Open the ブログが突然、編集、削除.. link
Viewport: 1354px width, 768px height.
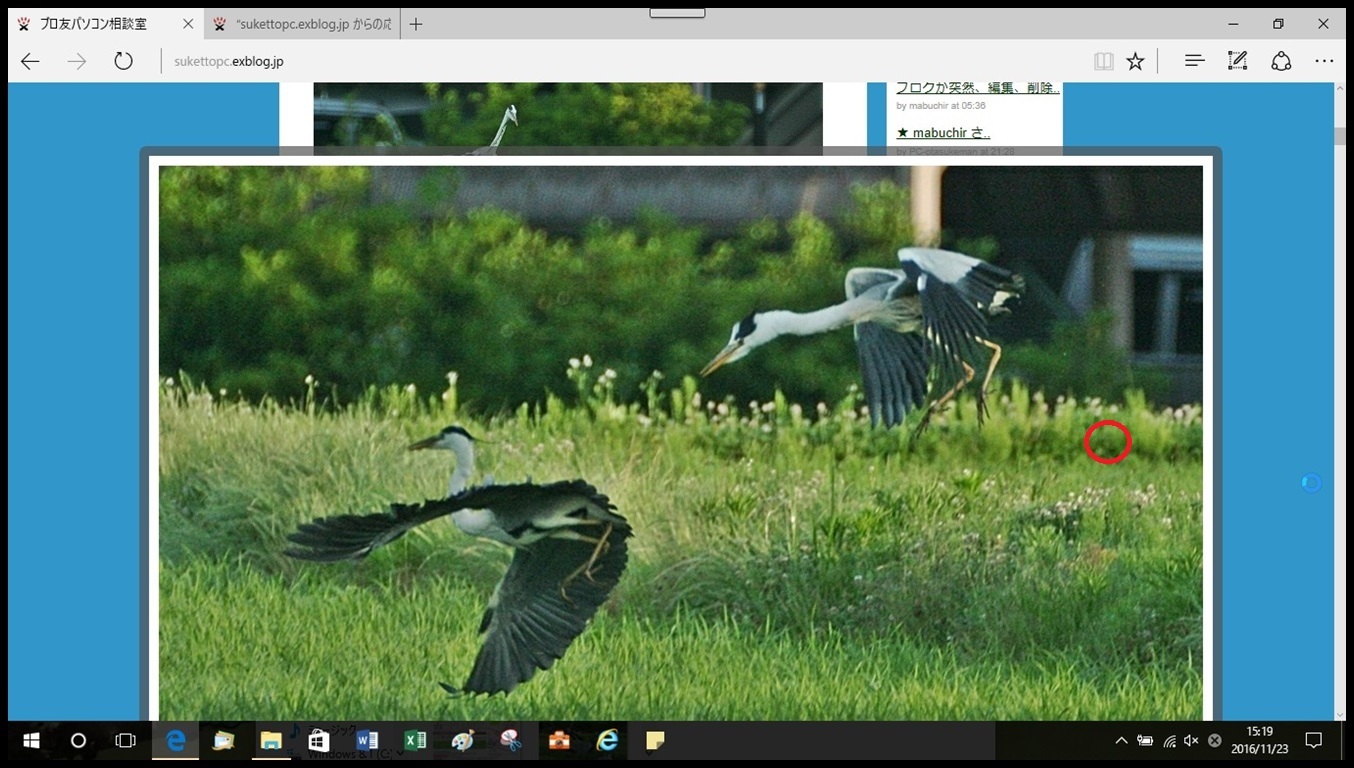pyautogui.click(x=977, y=88)
